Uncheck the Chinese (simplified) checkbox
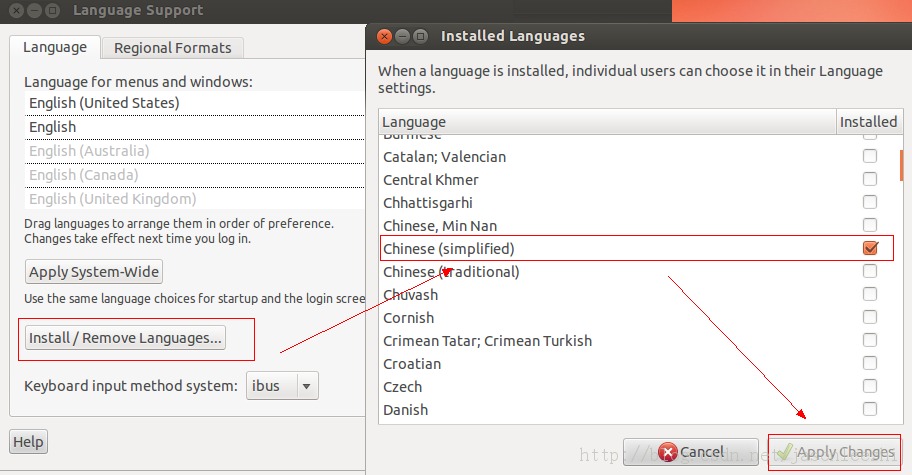The image size is (912, 475). (x=870, y=248)
